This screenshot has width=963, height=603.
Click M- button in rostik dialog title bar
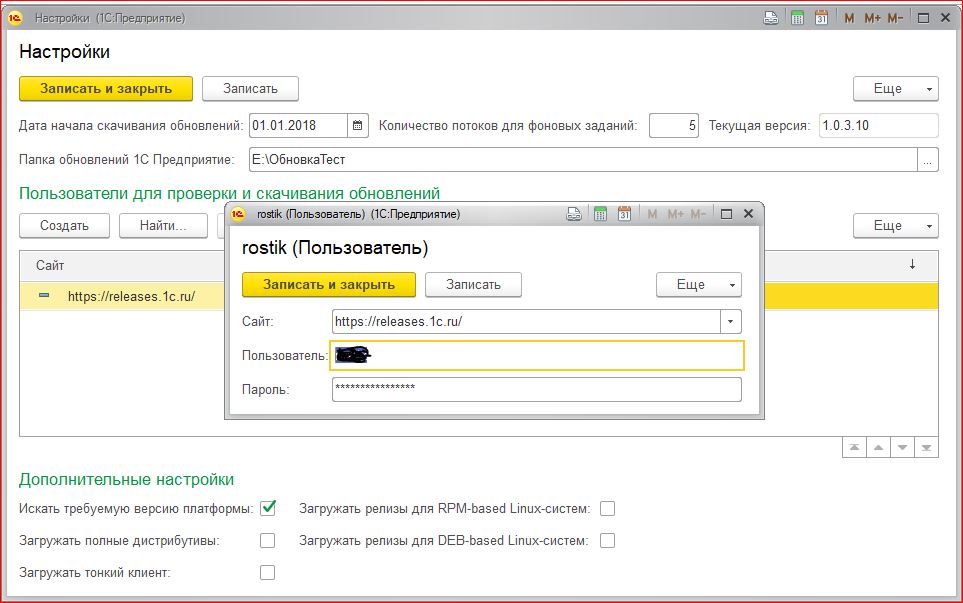tap(698, 214)
